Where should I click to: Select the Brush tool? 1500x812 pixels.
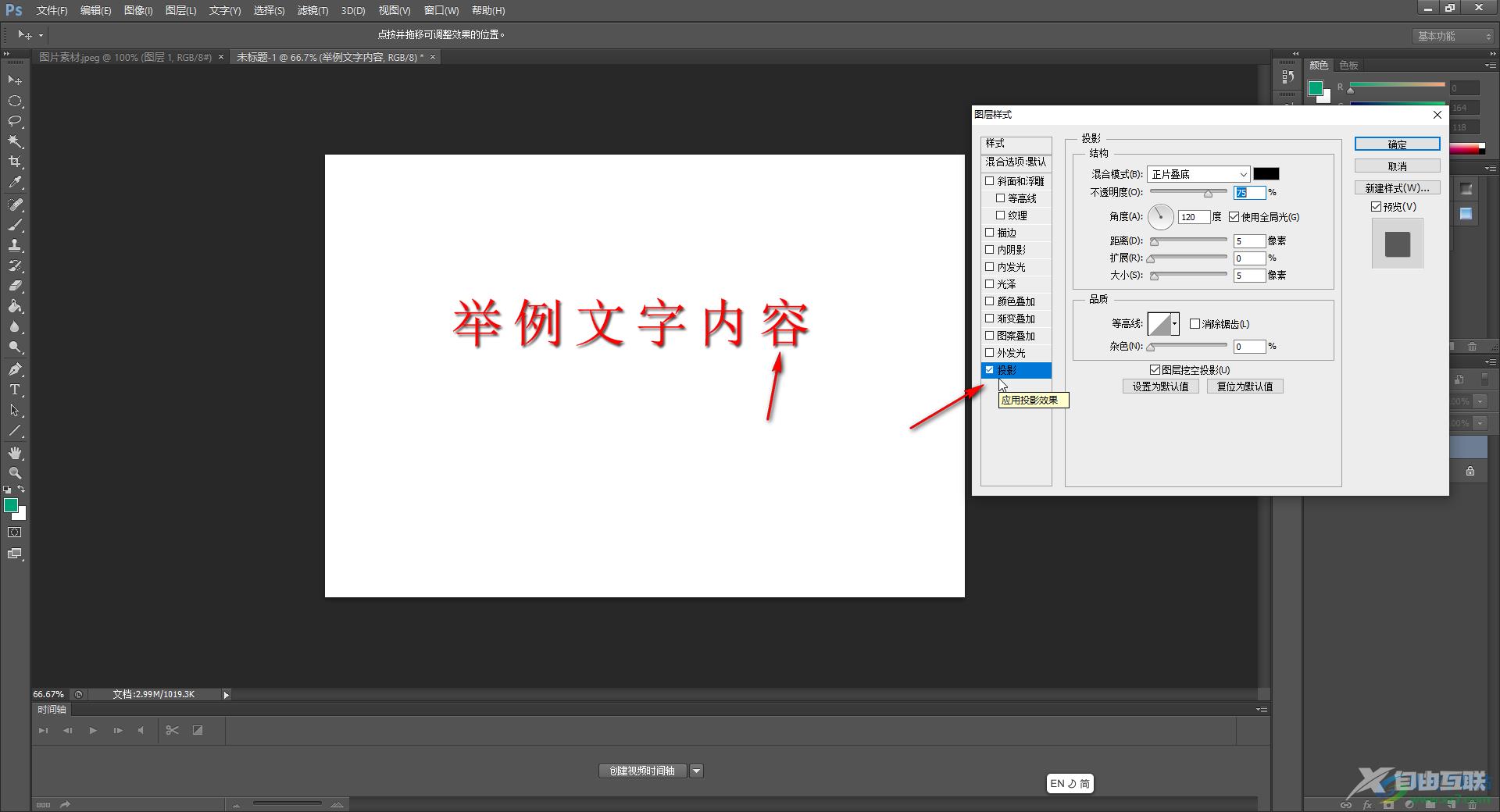click(15, 225)
